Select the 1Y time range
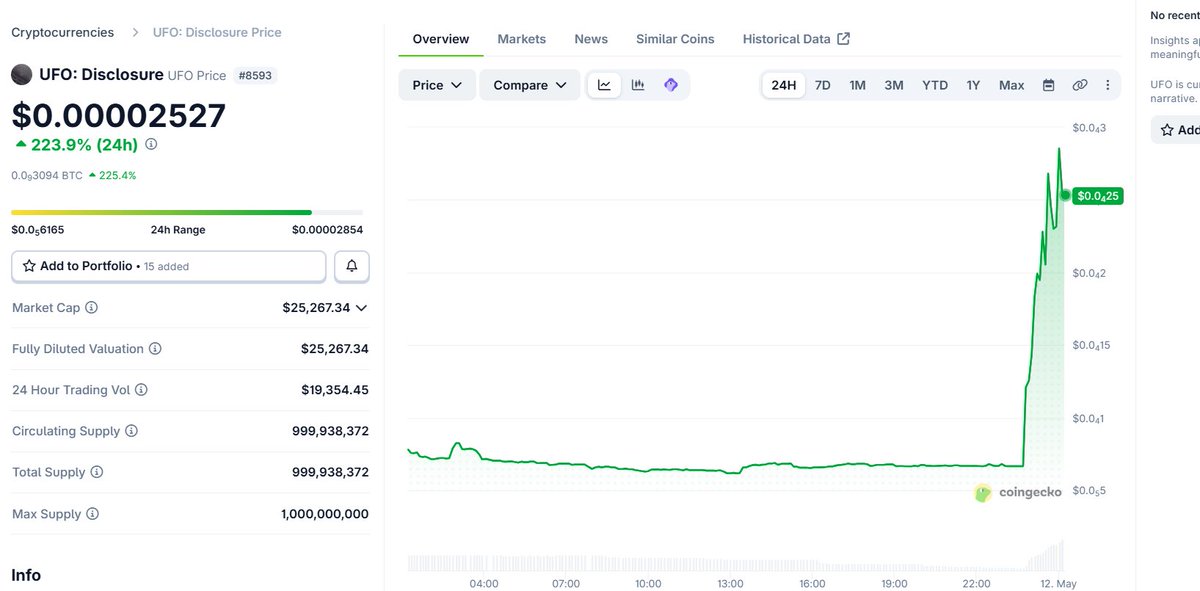The image size is (1200, 591). tap(973, 85)
